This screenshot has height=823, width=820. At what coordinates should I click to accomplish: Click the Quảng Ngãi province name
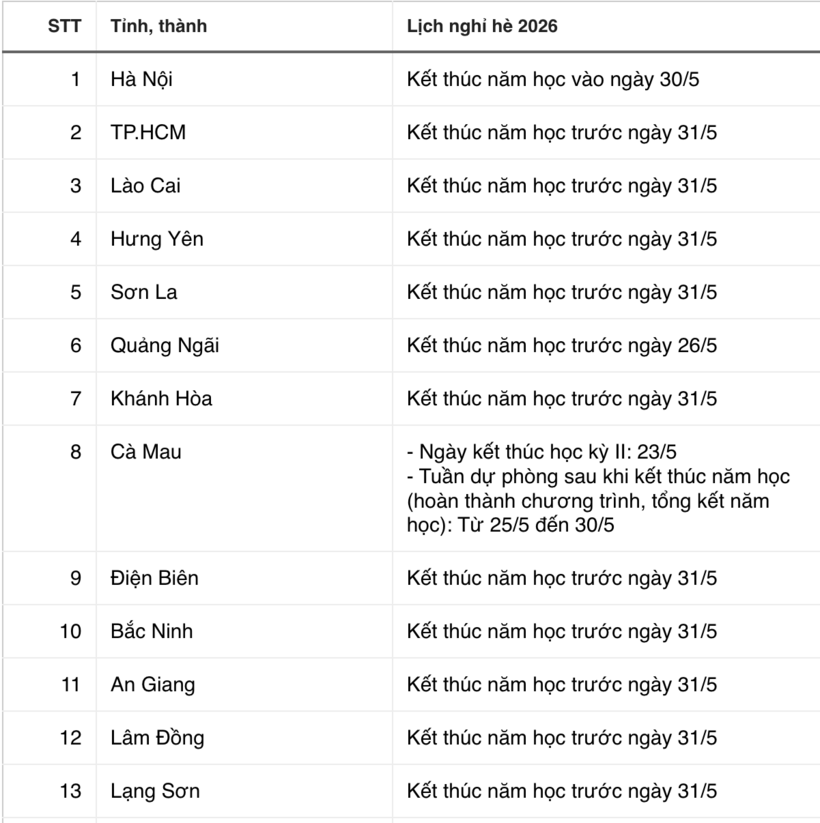click(165, 346)
